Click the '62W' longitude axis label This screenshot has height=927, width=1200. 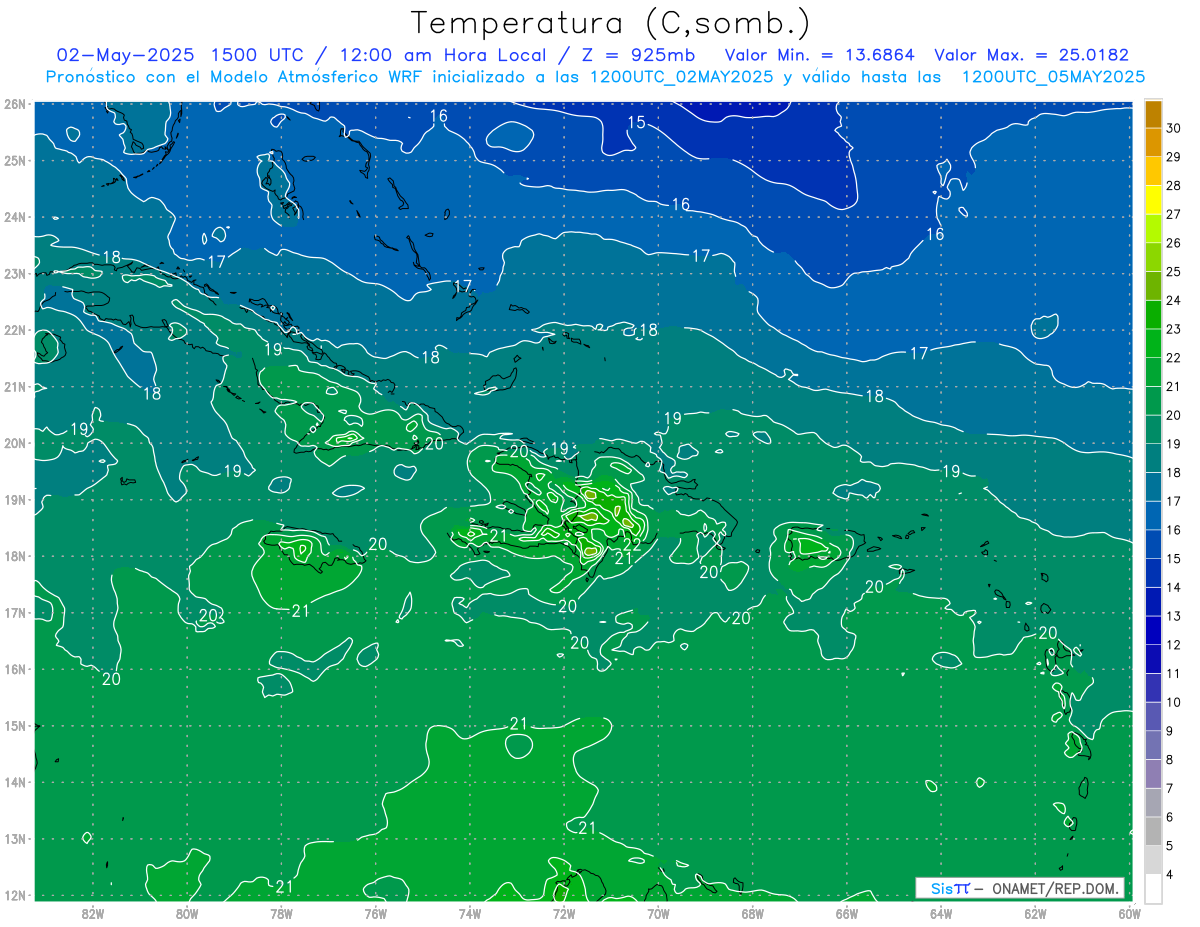tap(1035, 914)
